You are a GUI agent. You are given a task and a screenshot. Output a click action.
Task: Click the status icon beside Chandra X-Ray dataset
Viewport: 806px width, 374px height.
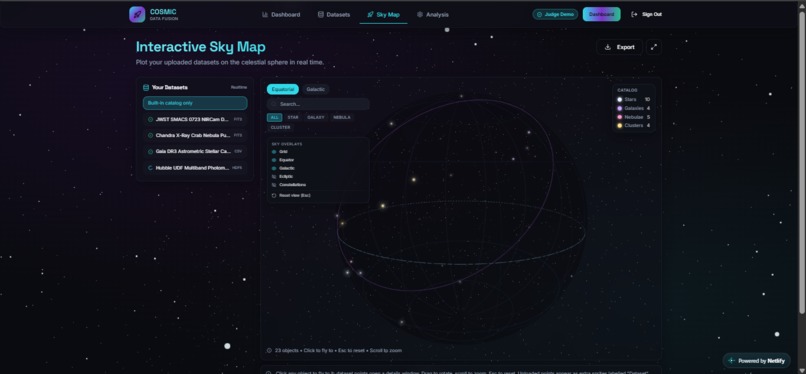pyautogui.click(x=151, y=135)
